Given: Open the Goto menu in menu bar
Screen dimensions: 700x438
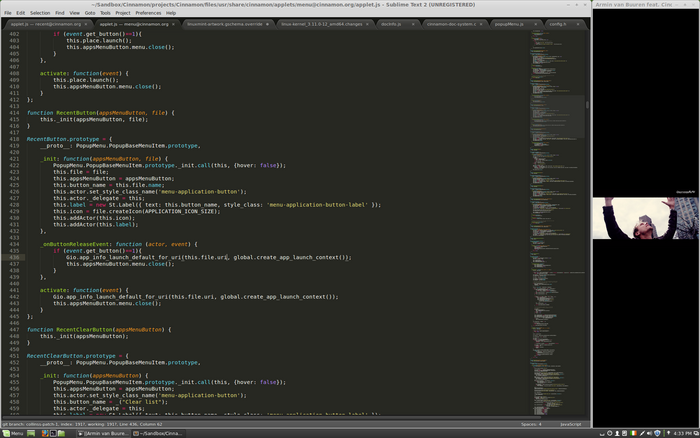Looking at the screenshot, I should 90,13.
